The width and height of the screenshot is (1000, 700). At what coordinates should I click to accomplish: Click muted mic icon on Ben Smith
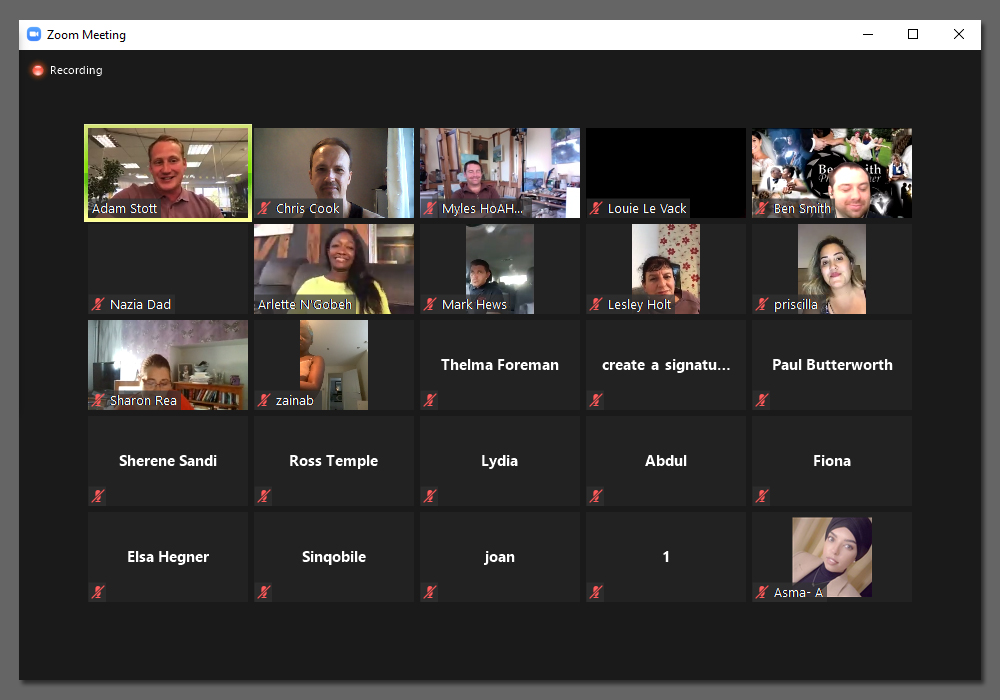click(761, 208)
